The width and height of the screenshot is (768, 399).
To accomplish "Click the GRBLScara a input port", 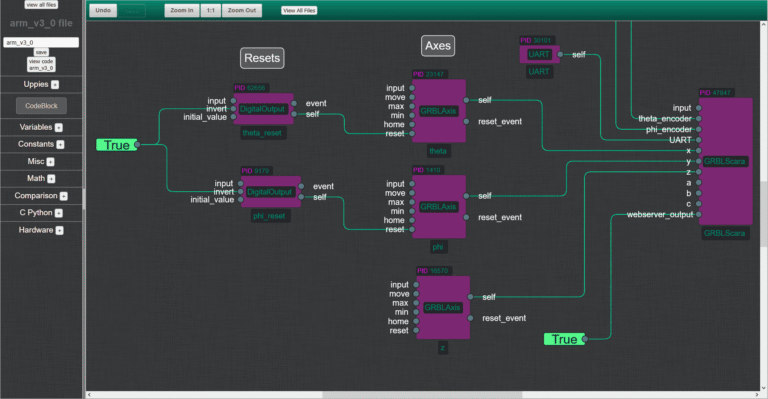I will tap(698, 183).
